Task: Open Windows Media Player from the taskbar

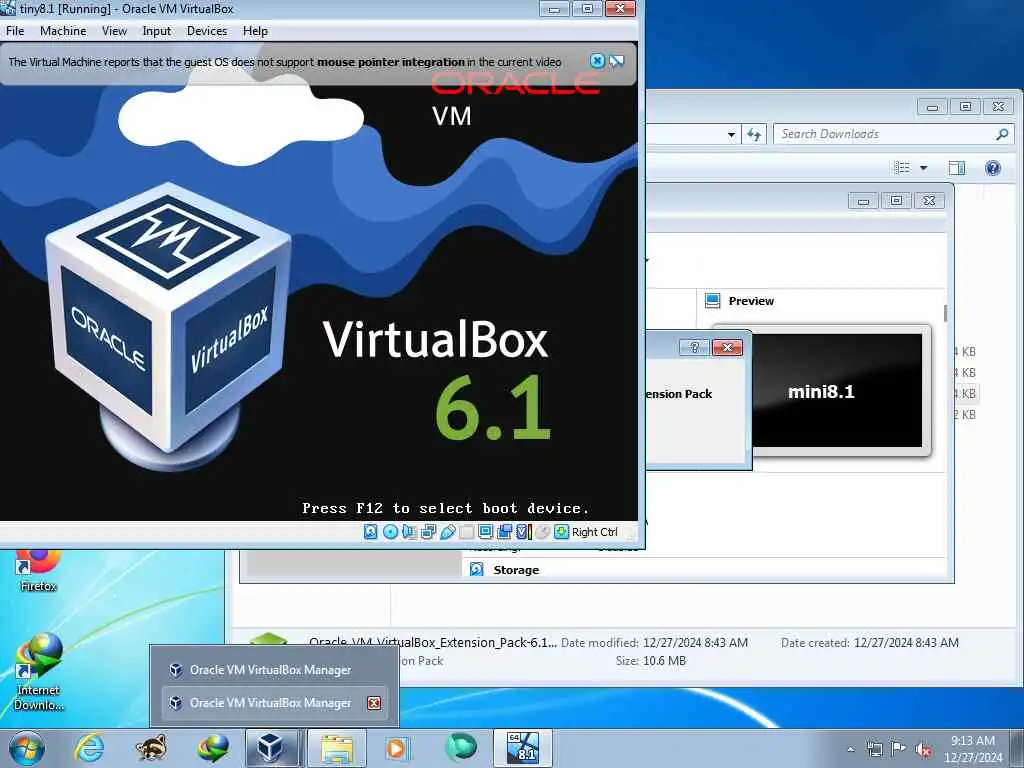Action: click(396, 748)
